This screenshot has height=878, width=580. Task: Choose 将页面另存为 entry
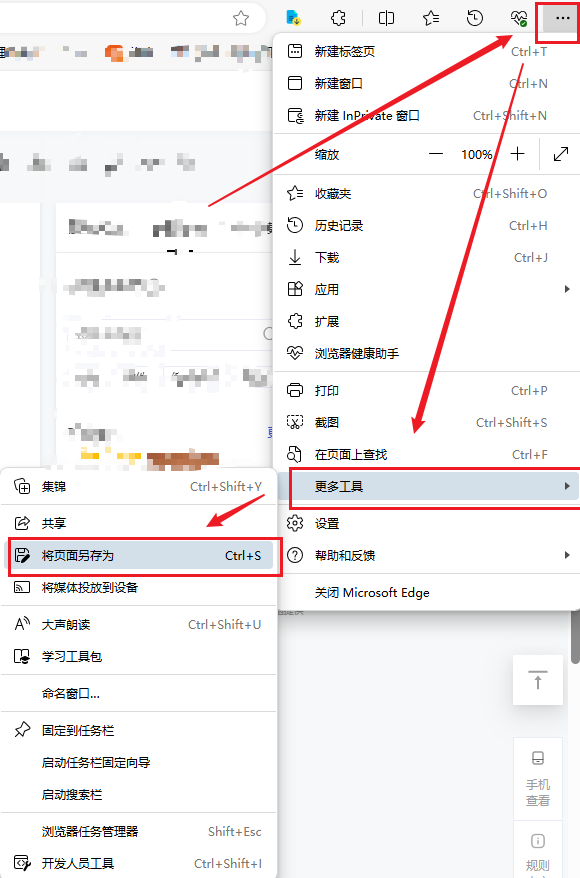[x=138, y=555]
